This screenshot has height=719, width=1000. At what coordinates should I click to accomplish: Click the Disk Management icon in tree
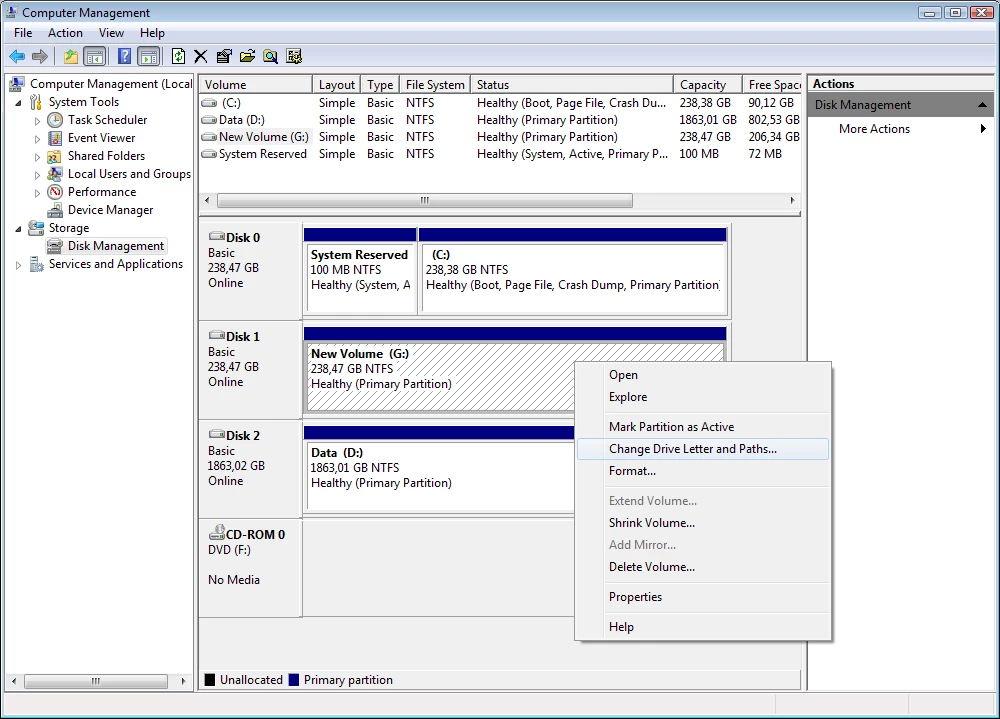[x=55, y=246]
